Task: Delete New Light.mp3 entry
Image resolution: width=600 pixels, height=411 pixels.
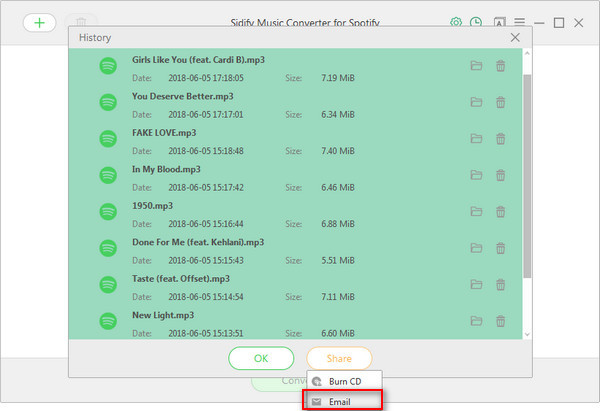Action: tap(500, 321)
